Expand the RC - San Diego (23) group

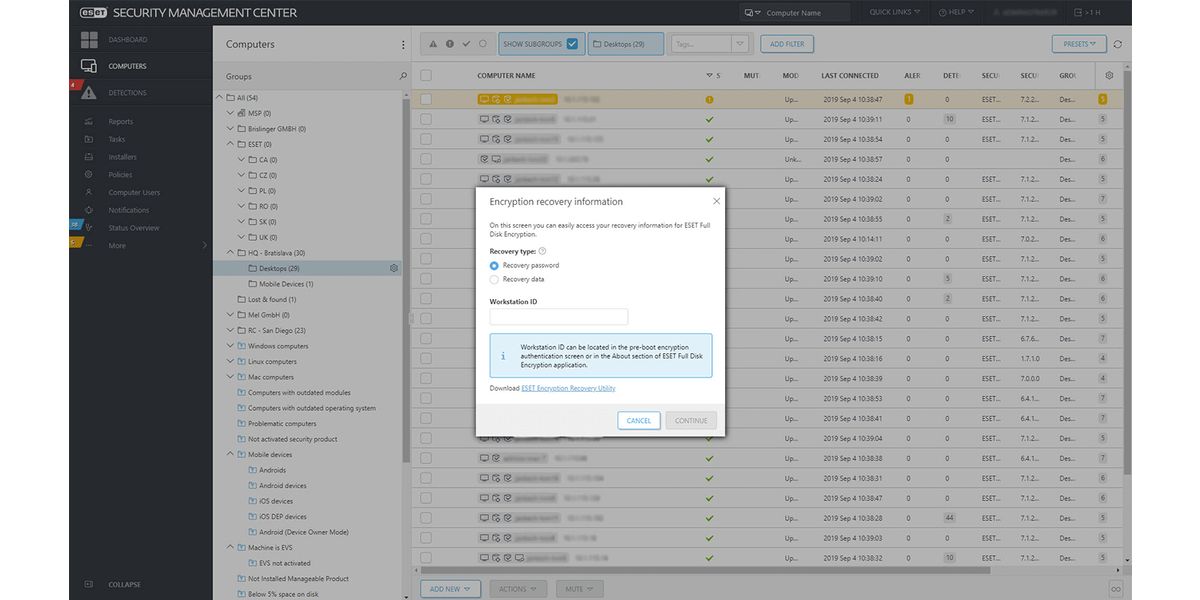tap(228, 330)
